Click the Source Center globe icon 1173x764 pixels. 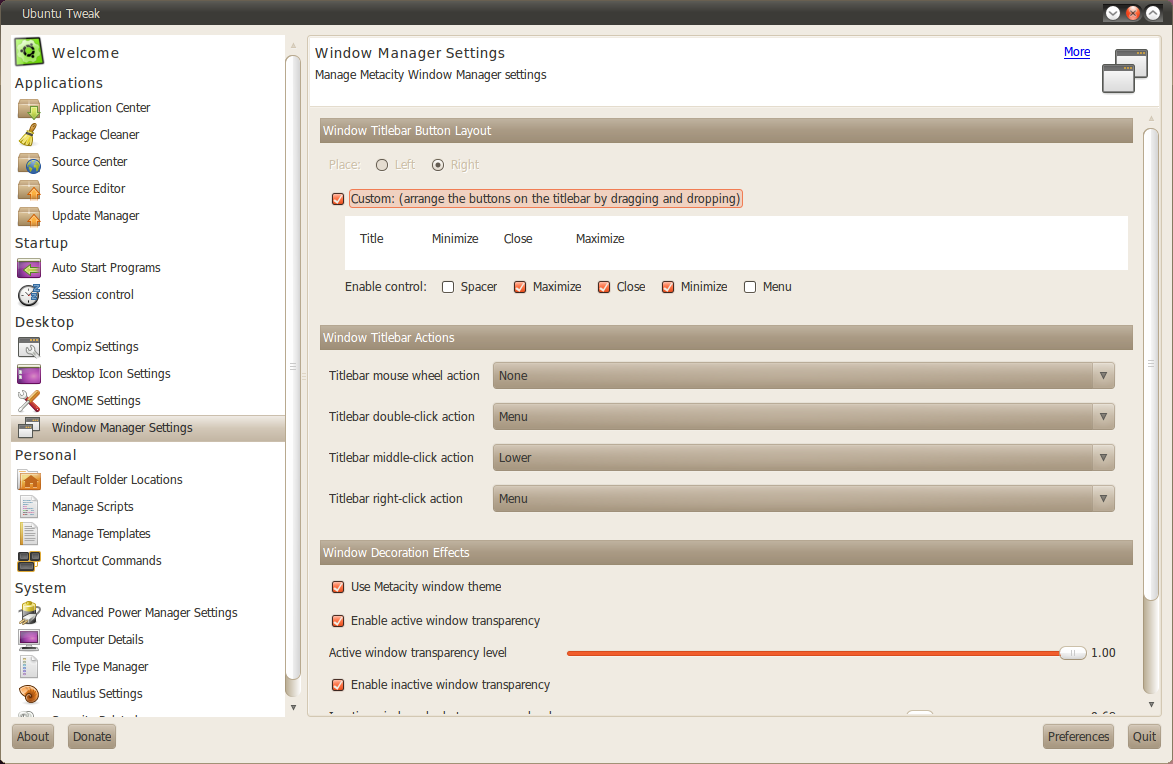pos(29,162)
